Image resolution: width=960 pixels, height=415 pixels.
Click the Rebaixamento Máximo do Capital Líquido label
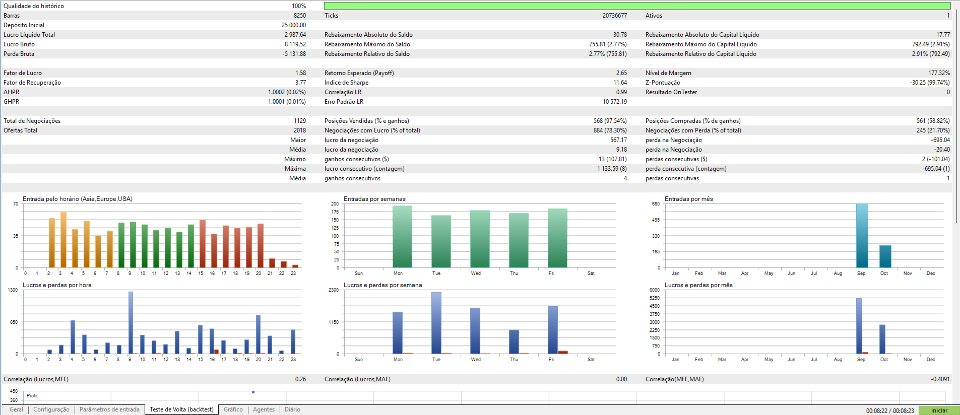coord(701,45)
